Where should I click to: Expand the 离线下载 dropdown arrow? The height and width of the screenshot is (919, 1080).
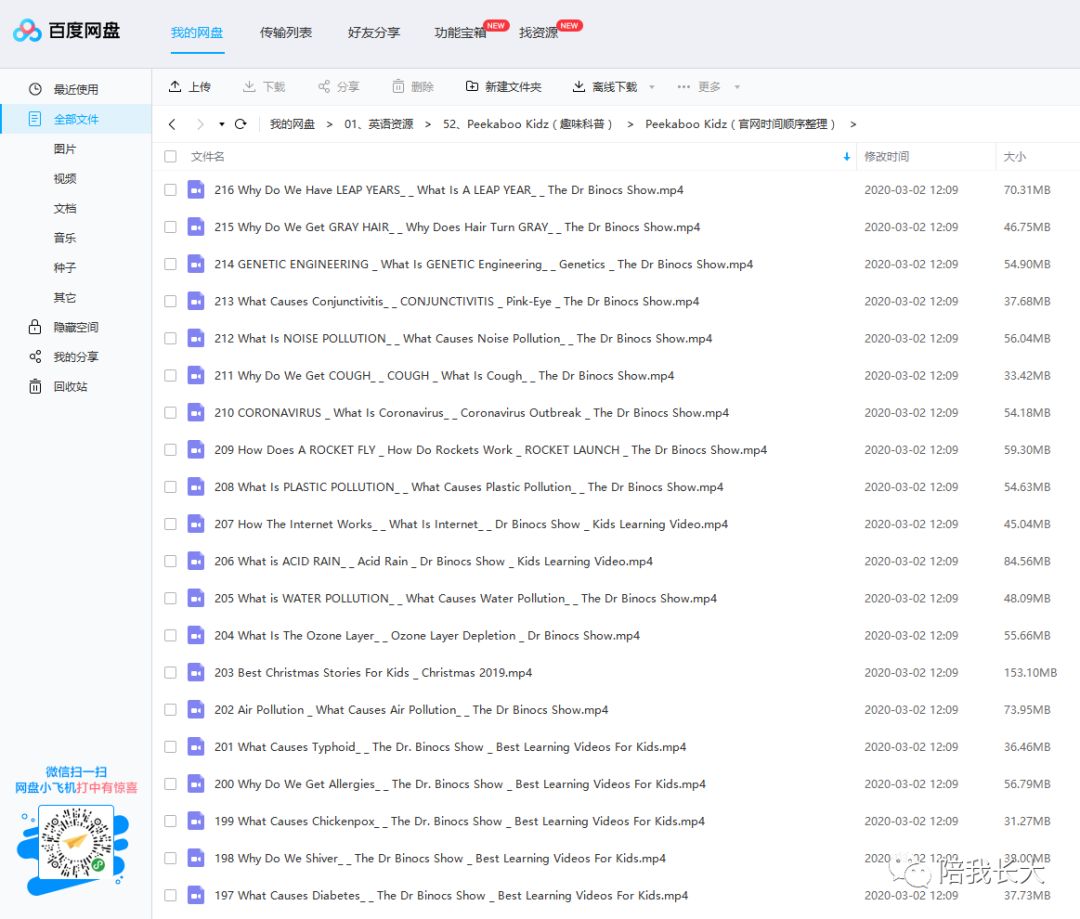click(x=652, y=87)
